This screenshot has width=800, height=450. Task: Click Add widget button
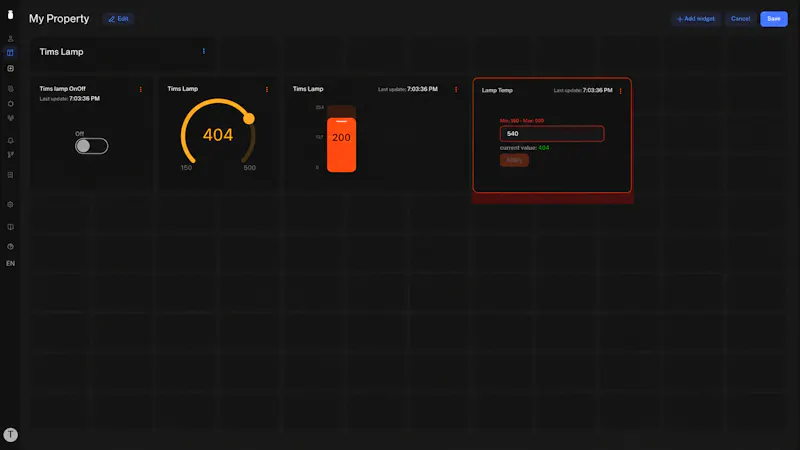click(x=696, y=19)
